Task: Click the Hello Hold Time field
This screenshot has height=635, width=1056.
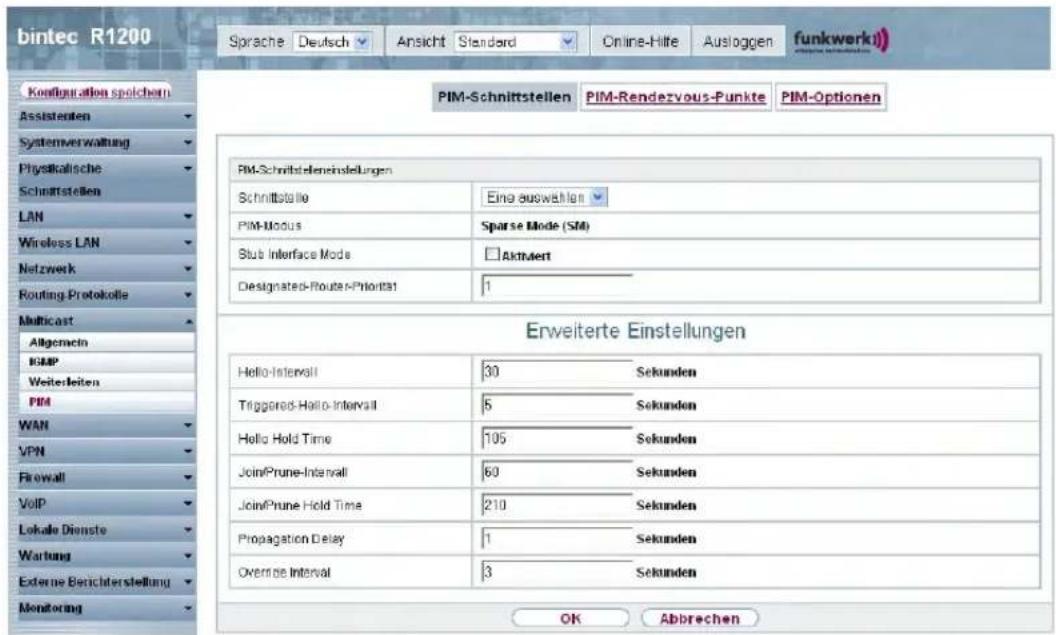Action: pyautogui.click(x=557, y=438)
